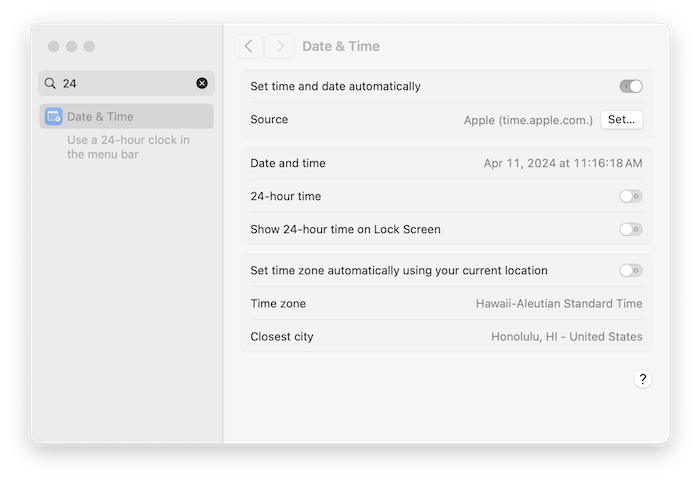Image resolution: width=700 pixels, height=481 pixels.
Task: Click the Date & Time pane title
Action: [x=341, y=46]
